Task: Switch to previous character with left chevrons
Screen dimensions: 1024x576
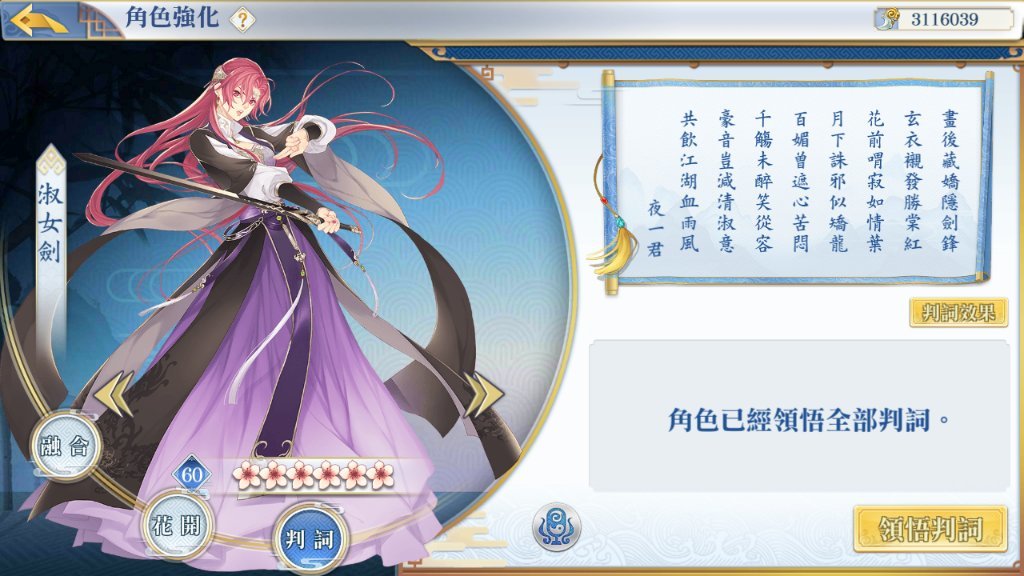Action: tap(113, 393)
